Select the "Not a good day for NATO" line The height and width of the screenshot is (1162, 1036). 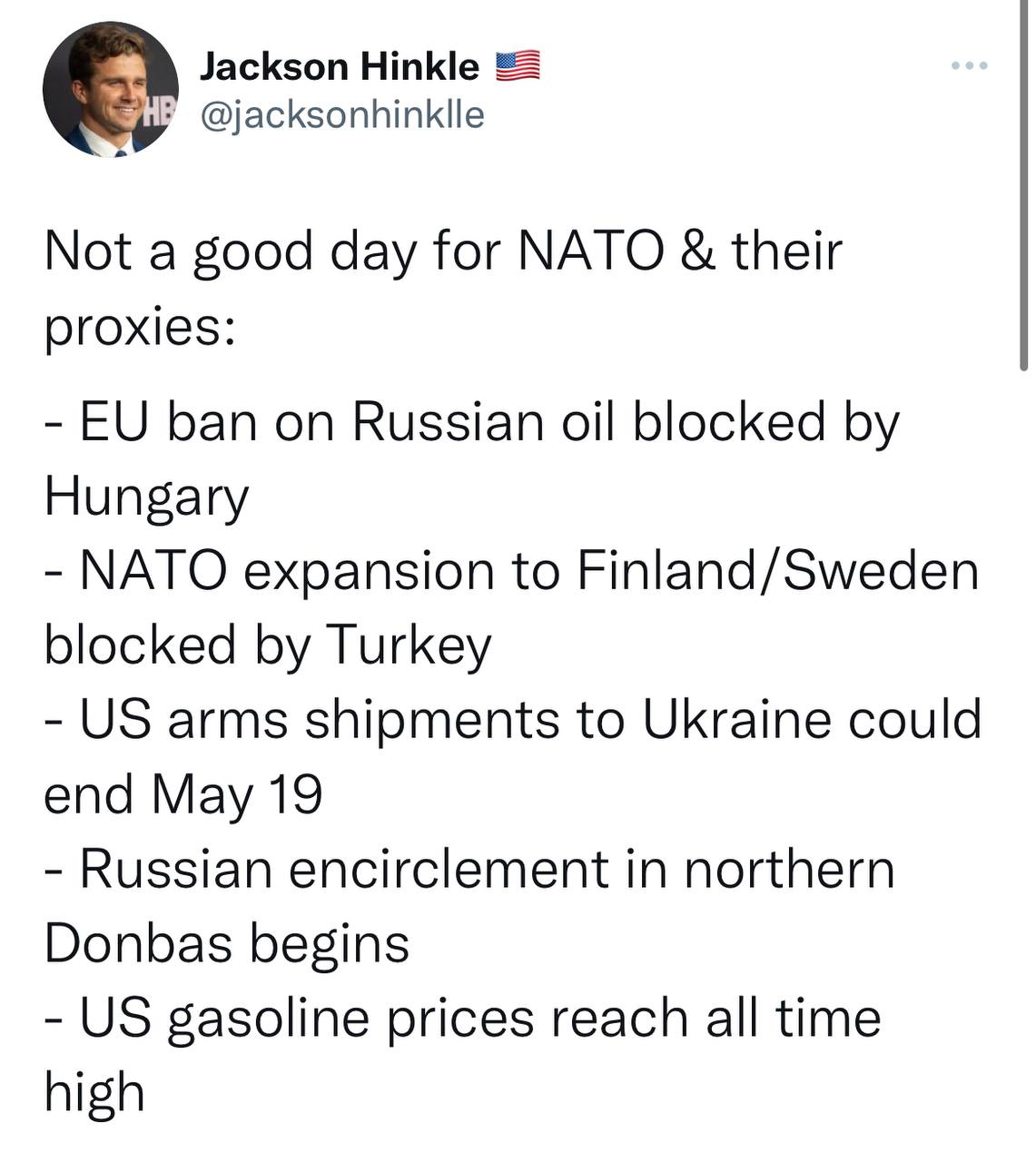(443, 251)
